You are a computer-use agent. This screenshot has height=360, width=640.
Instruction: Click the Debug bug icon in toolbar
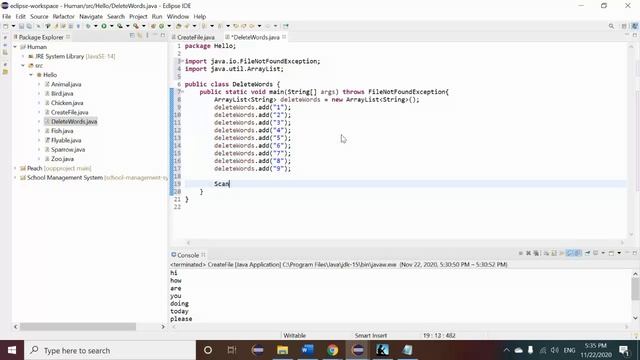(x=88, y=26)
